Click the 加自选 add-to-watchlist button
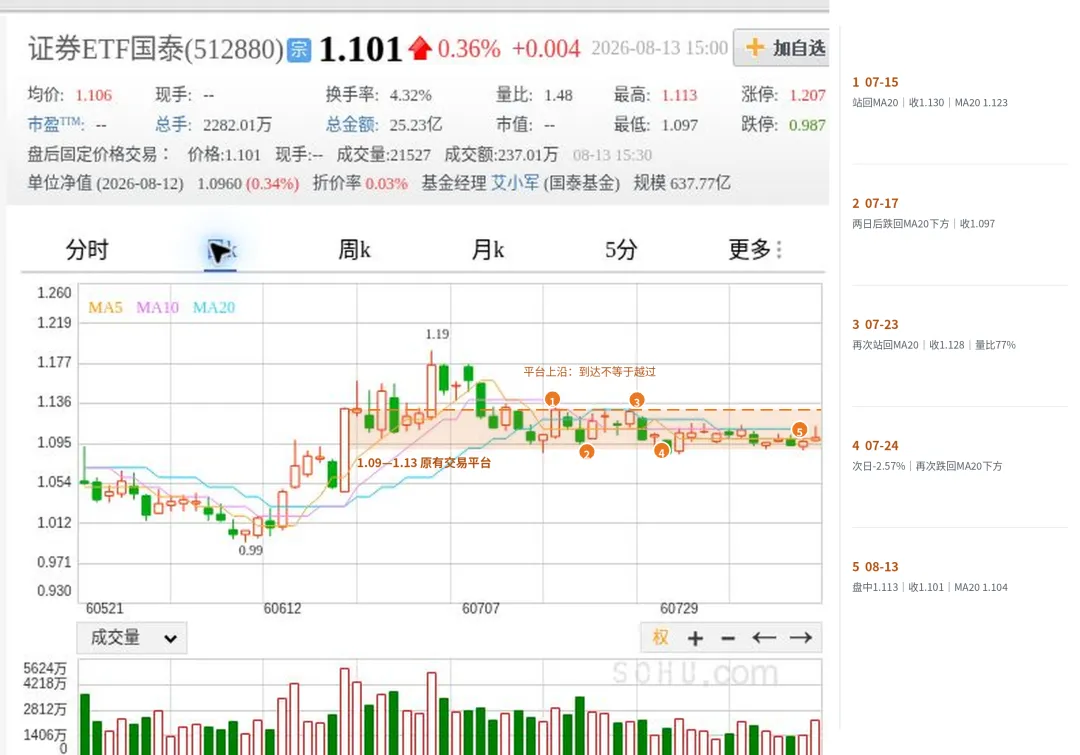Image resolution: width=1080 pixels, height=755 pixels. (x=782, y=48)
